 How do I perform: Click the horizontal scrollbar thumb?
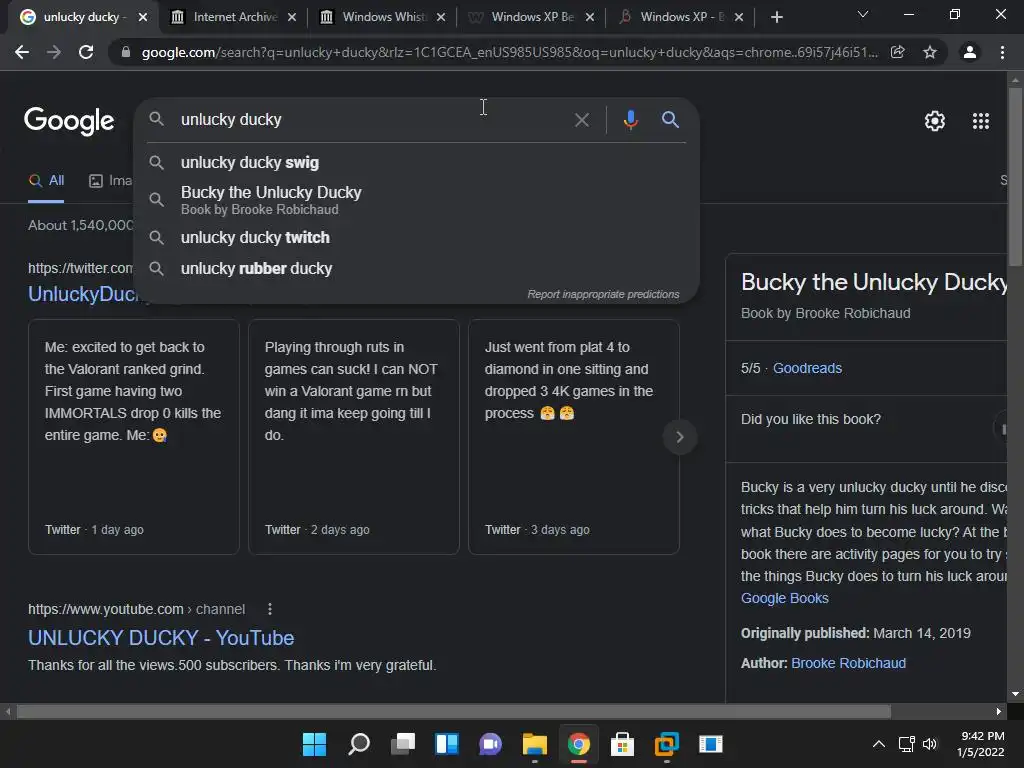(x=454, y=711)
